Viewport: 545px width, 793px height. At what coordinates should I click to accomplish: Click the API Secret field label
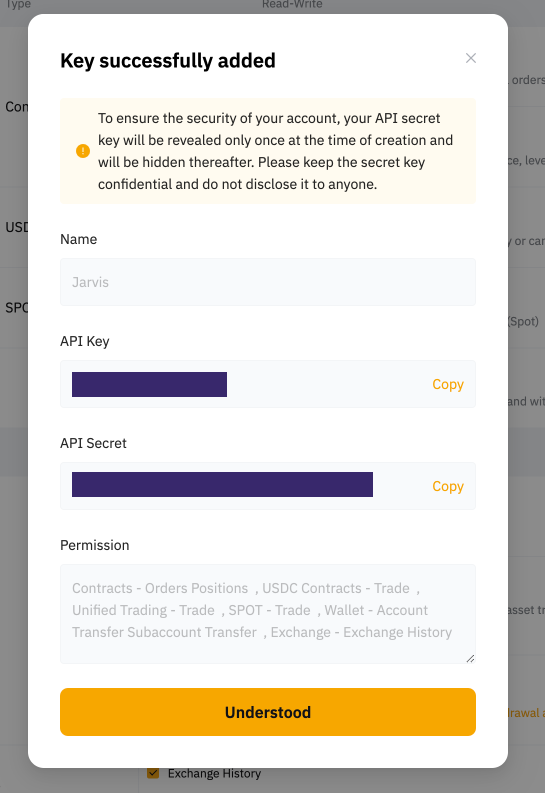pos(93,443)
